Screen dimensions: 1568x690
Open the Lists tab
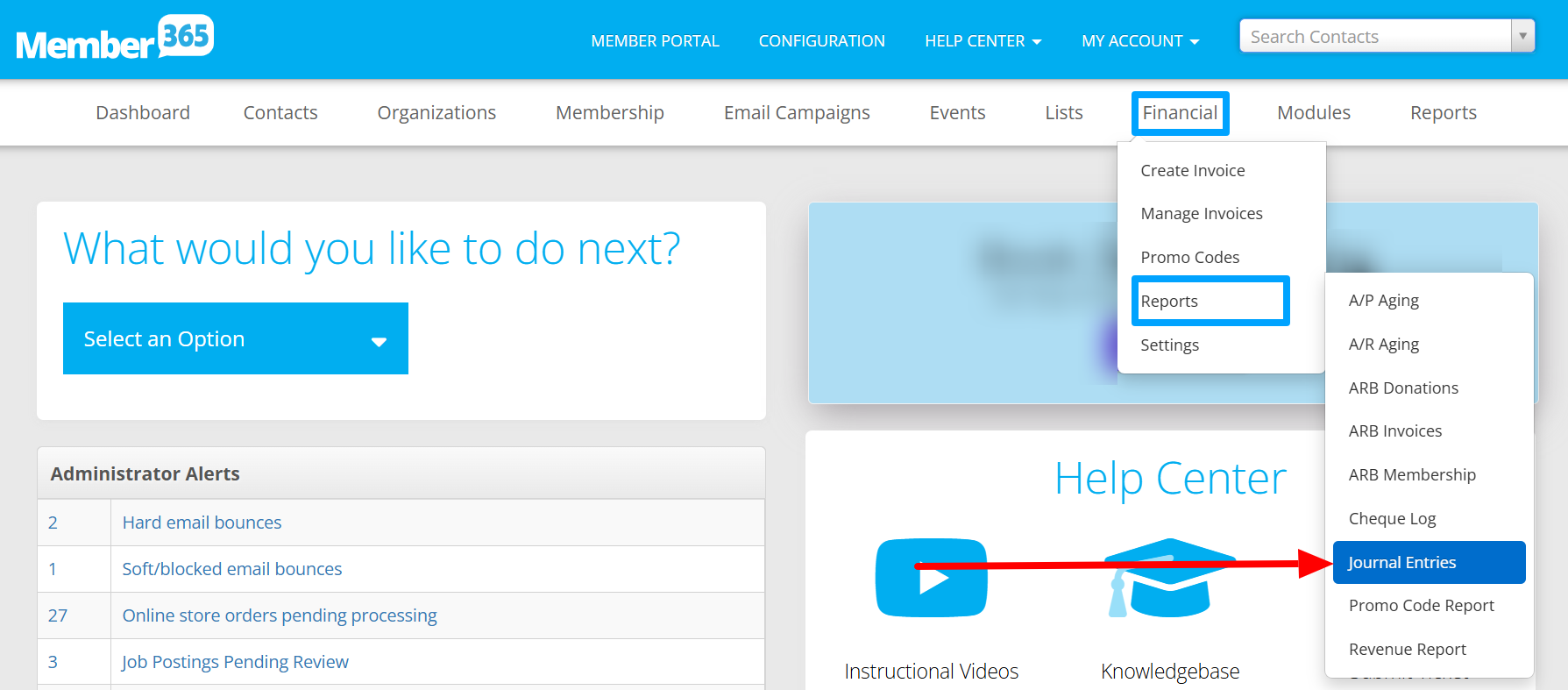pos(1064,112)
